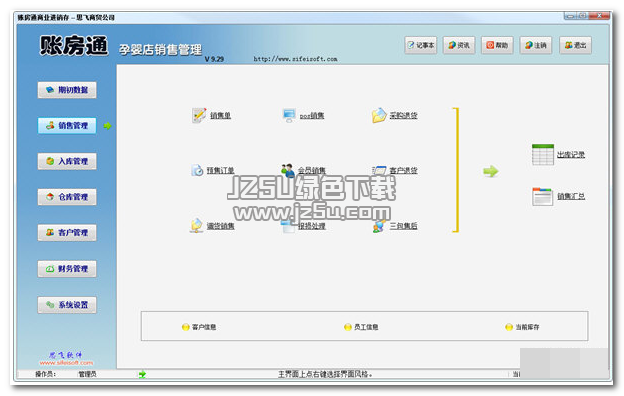
Task: Click the 报损处理 icon
Action: click(288, 226)
